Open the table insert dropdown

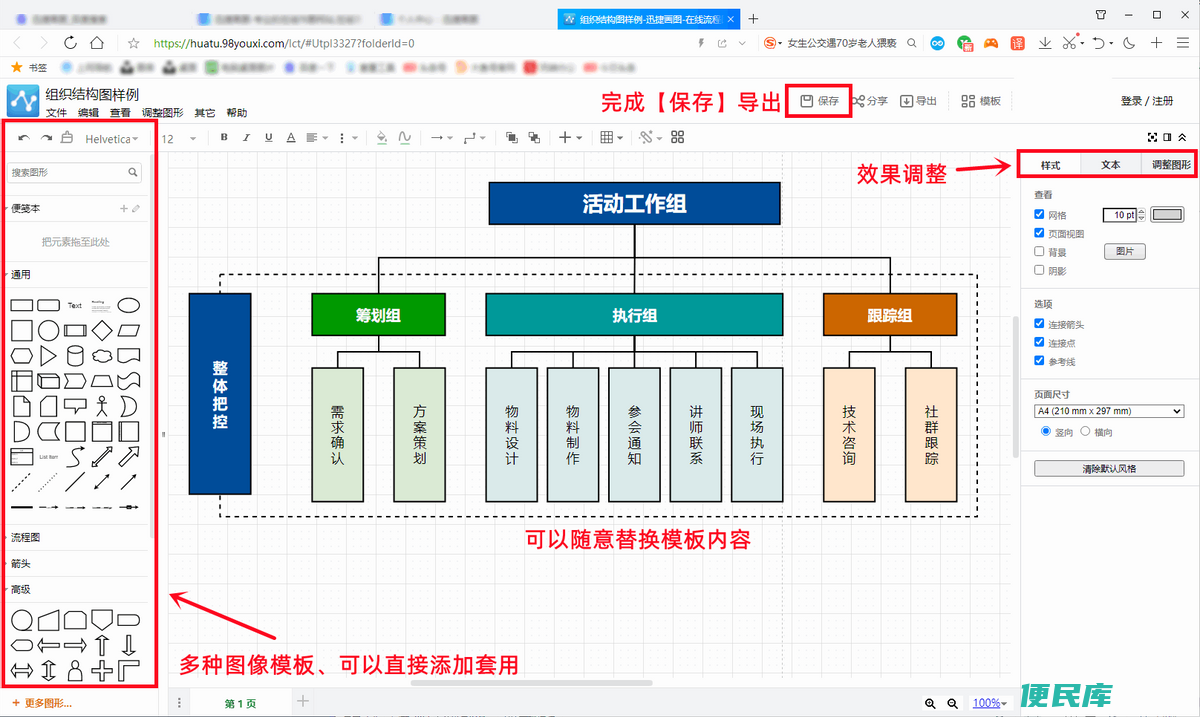pos(612,138)
